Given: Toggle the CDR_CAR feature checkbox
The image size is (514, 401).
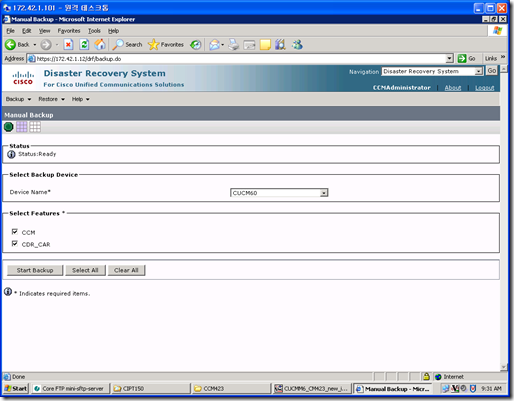Looking at the screenshot, I should point(15,244).
